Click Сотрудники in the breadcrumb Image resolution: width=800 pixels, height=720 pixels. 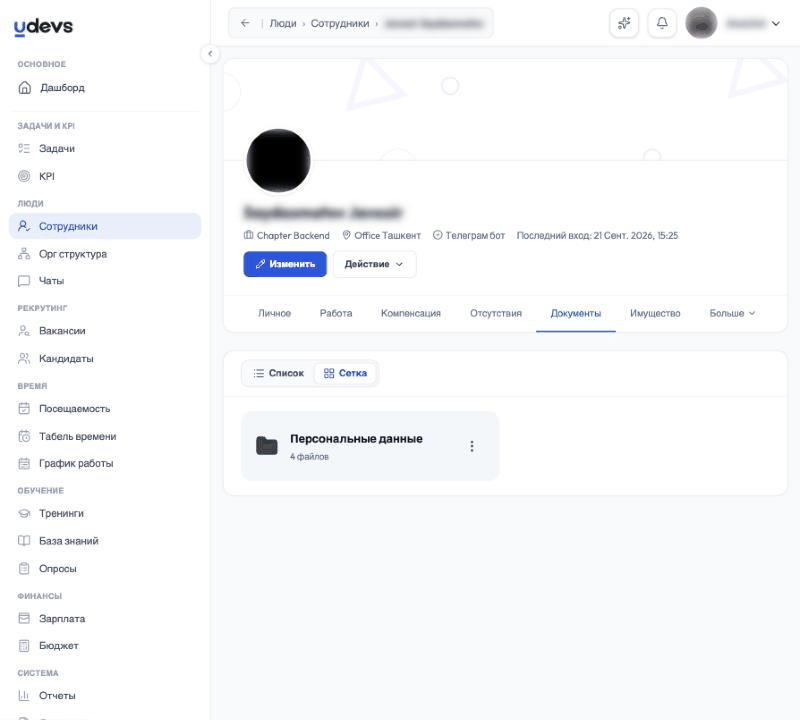[x=340, y=23]
